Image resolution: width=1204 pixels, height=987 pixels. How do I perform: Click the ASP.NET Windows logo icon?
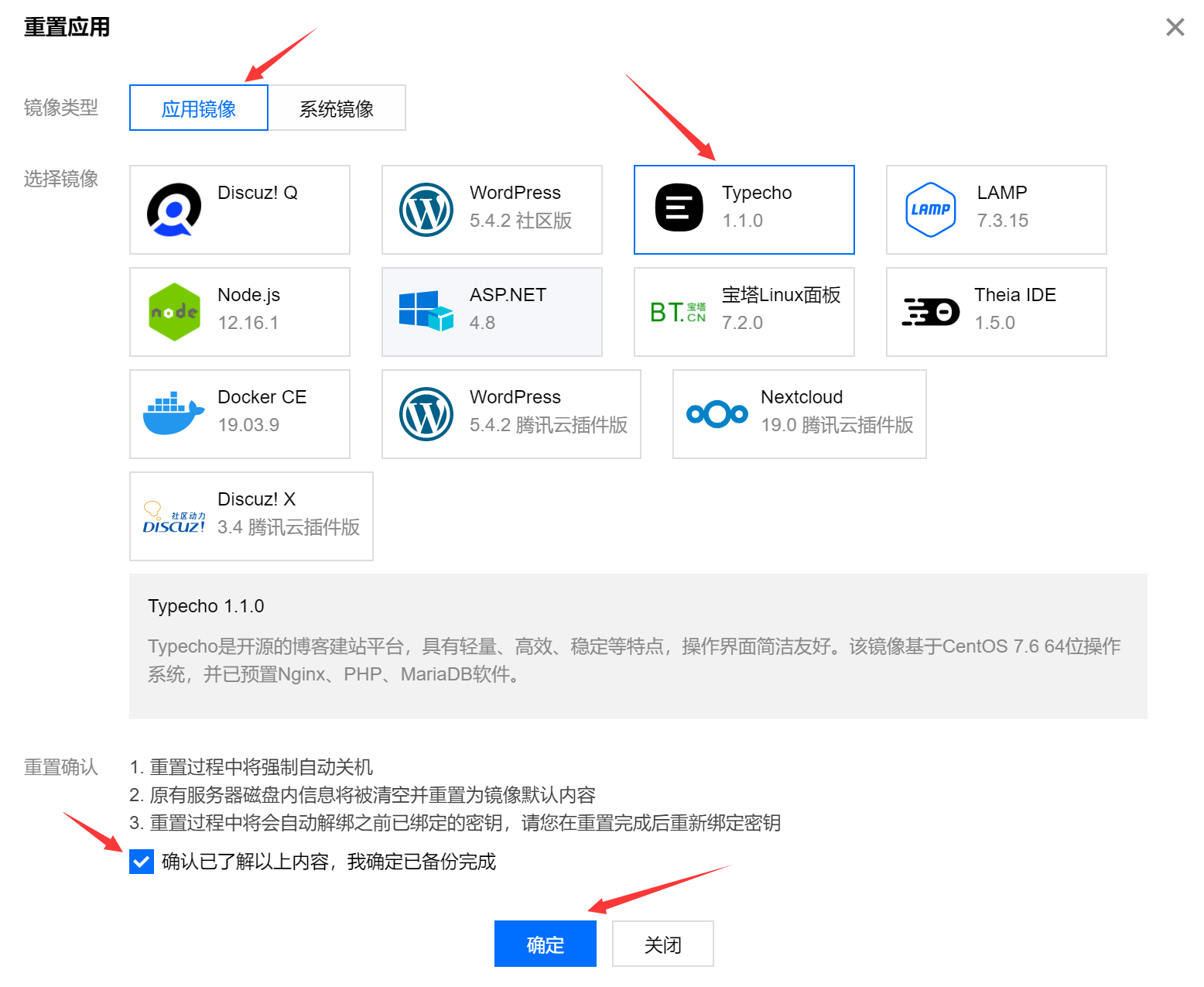click(426, 311)
